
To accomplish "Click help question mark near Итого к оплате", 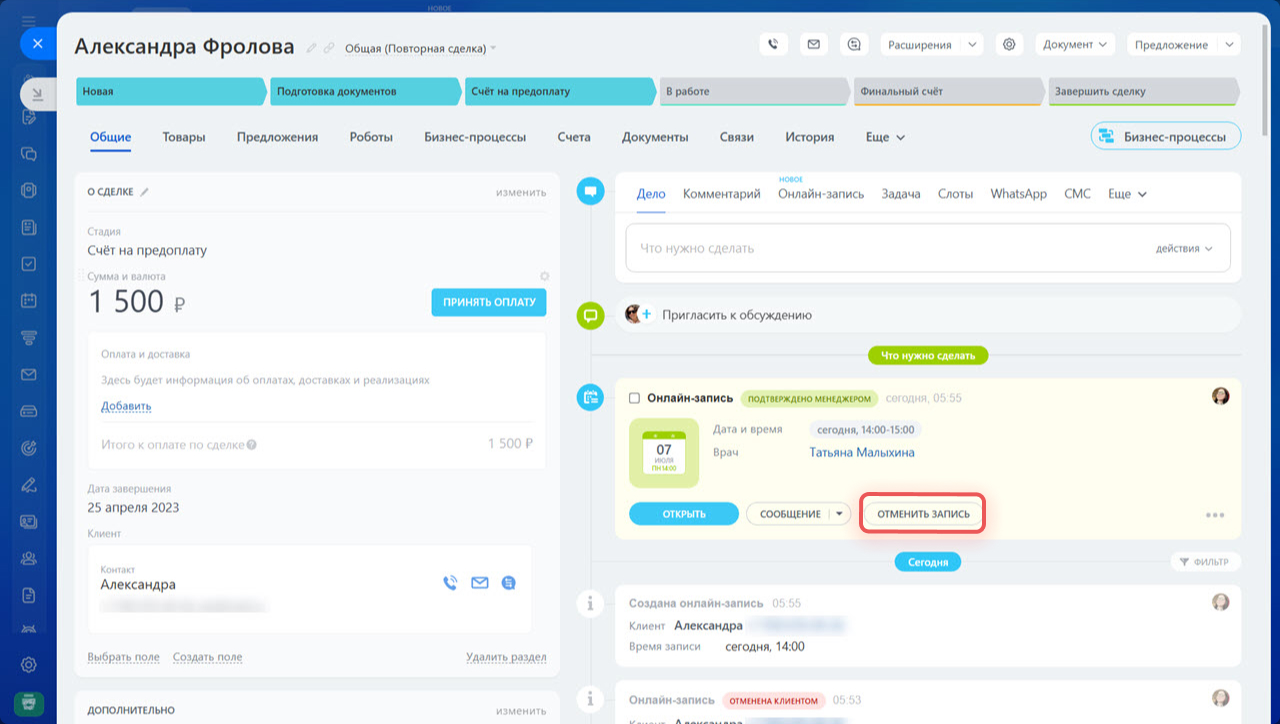I will click(x=252, y=444).
